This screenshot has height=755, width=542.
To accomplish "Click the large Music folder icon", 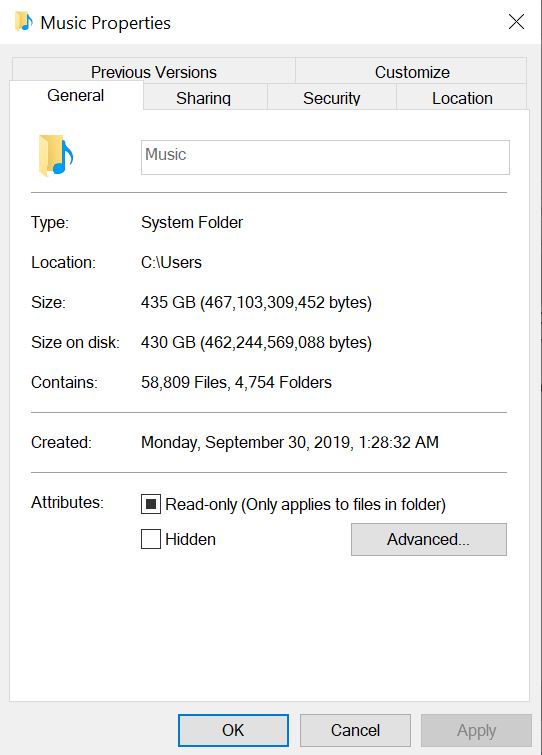I will click(x=56, y=156).
